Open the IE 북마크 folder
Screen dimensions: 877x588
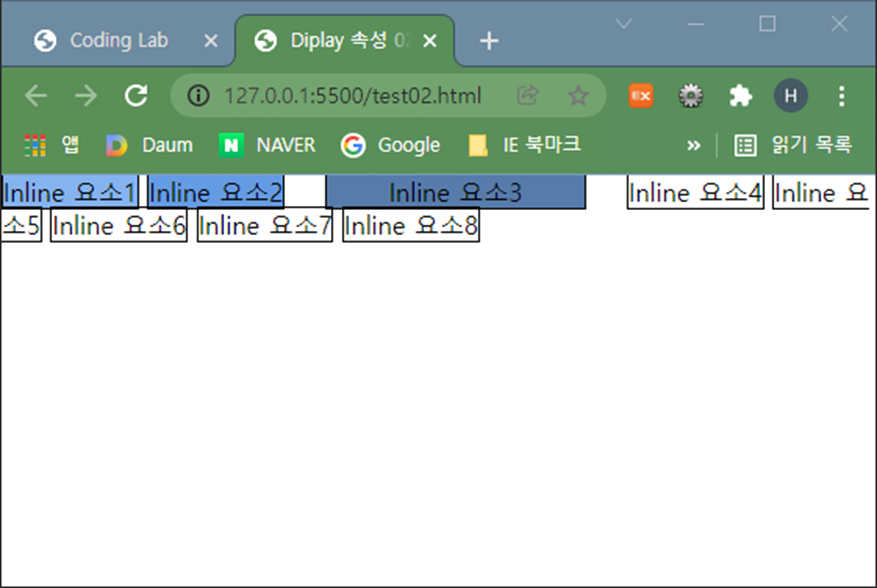click(x=524, y=145)
